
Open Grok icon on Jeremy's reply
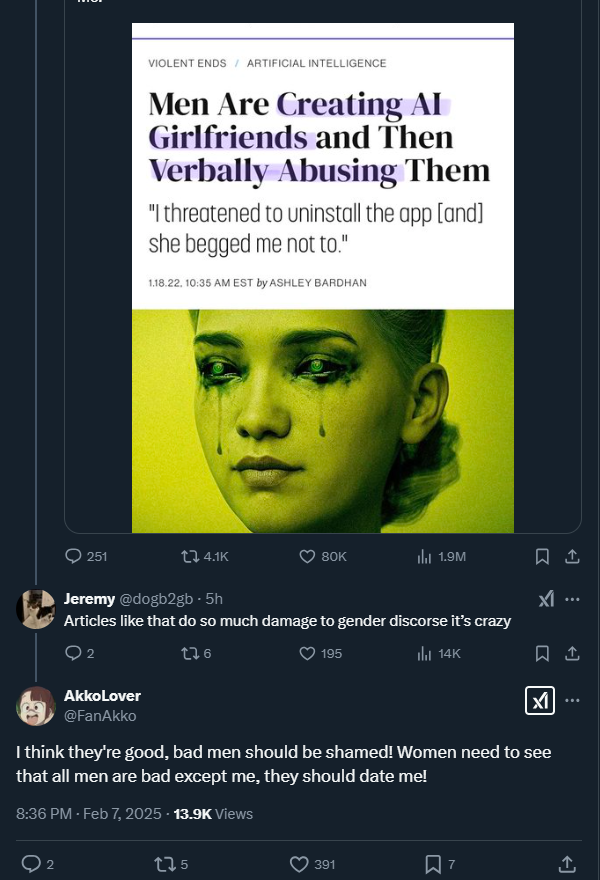(x=546, y=599)
